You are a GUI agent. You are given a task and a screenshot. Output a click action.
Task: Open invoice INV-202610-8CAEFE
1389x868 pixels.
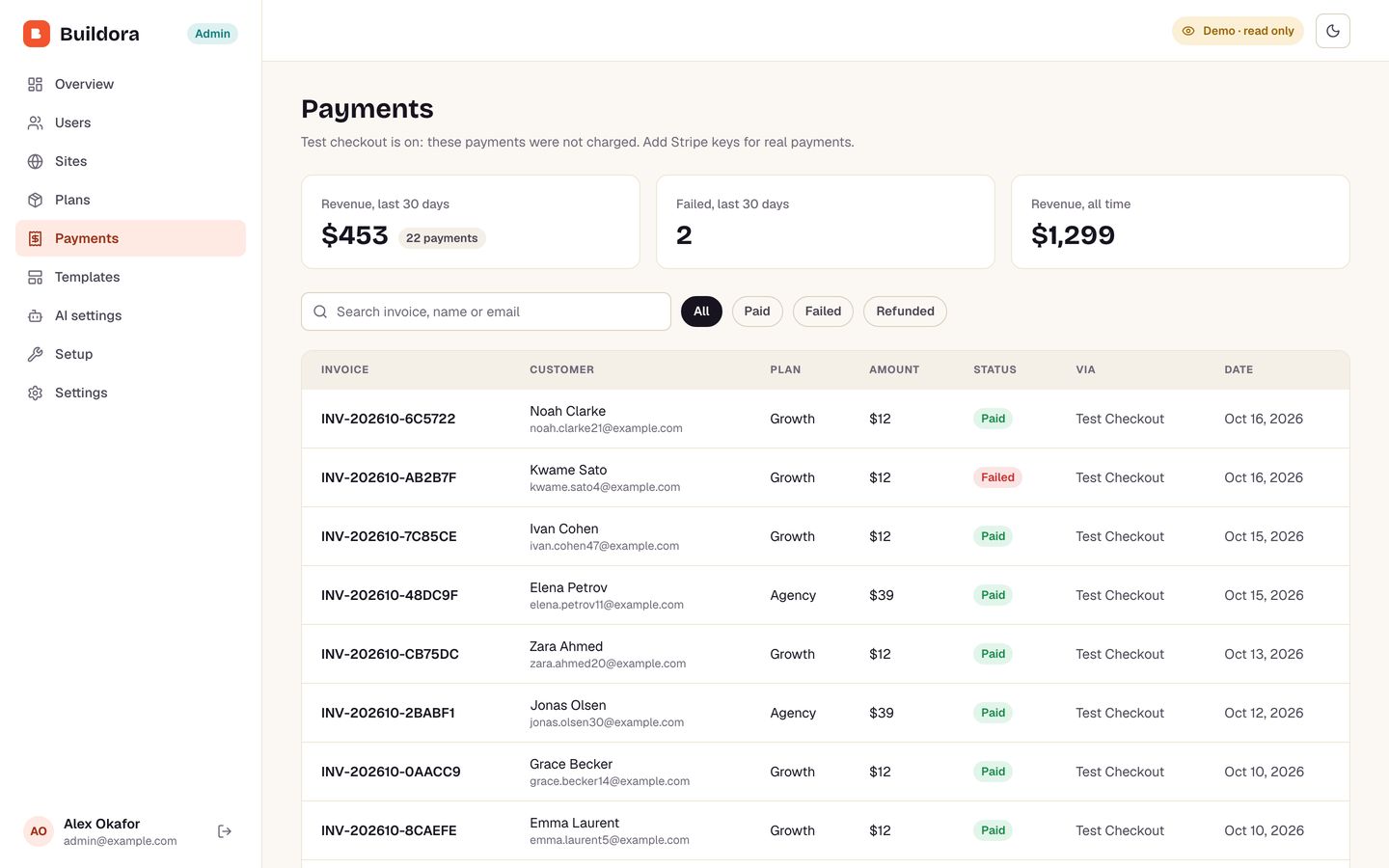tap(389, 830)
